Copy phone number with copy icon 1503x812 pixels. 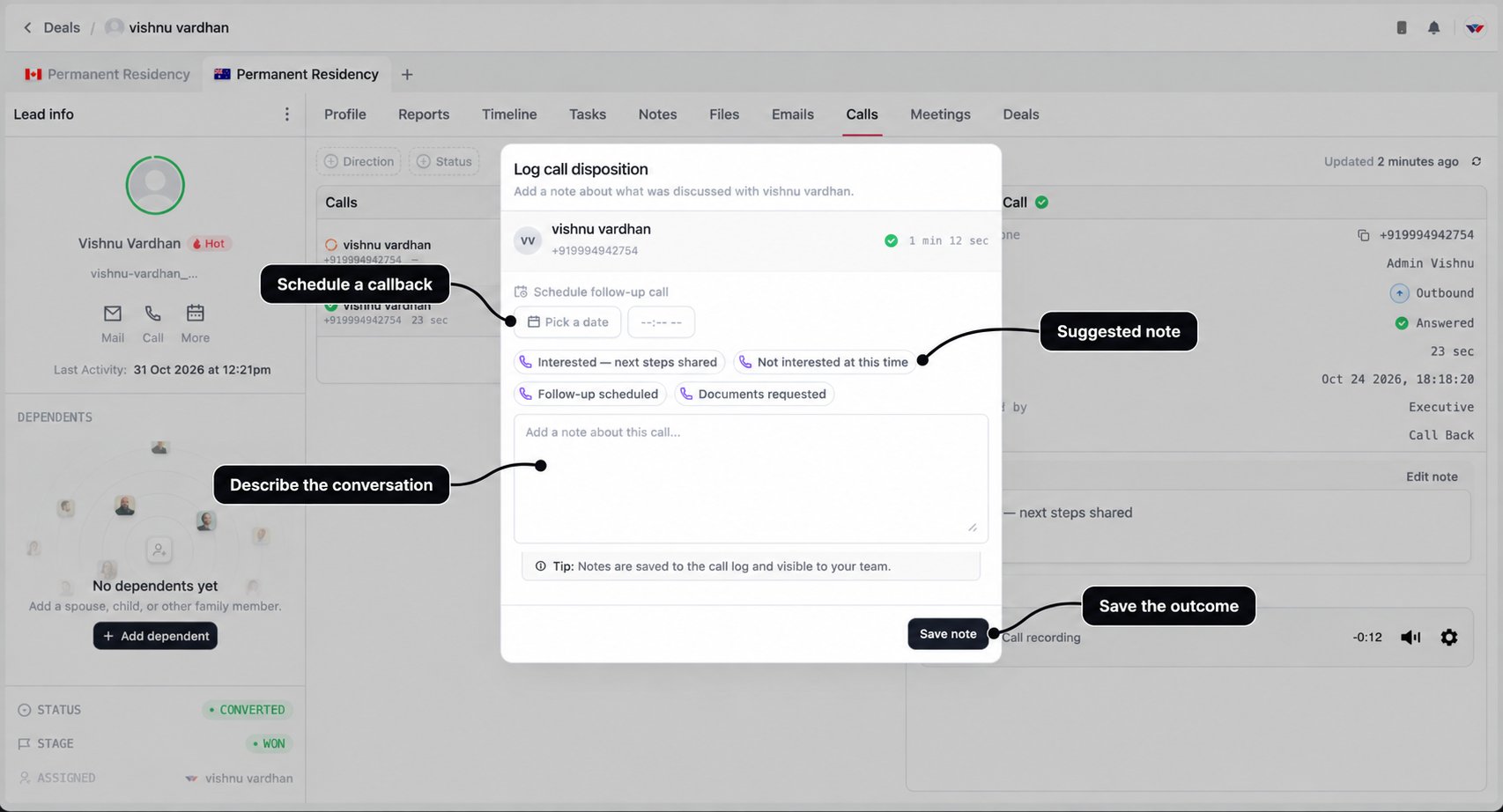click(x=1363, y=235)
